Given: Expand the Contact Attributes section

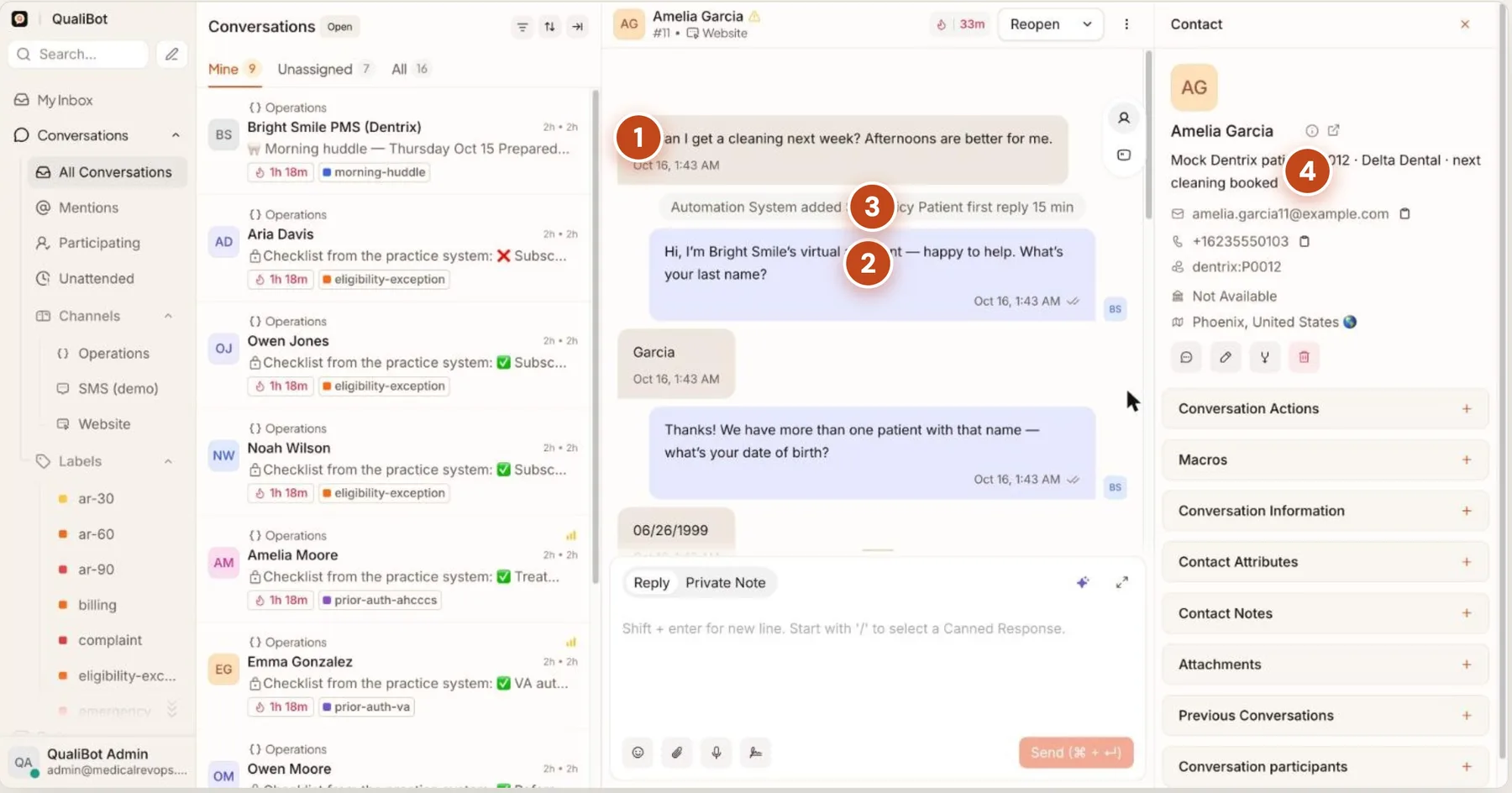Looking at the screenshot, I should [x=1325, y=562].
